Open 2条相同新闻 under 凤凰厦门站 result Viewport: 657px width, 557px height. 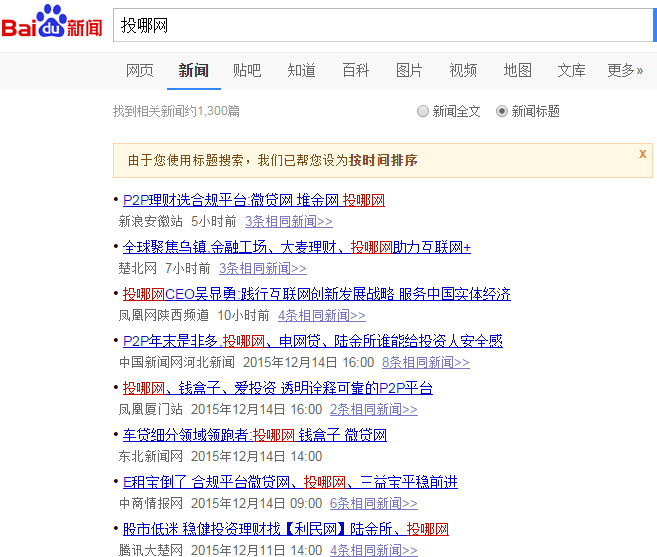coord(374,409)
